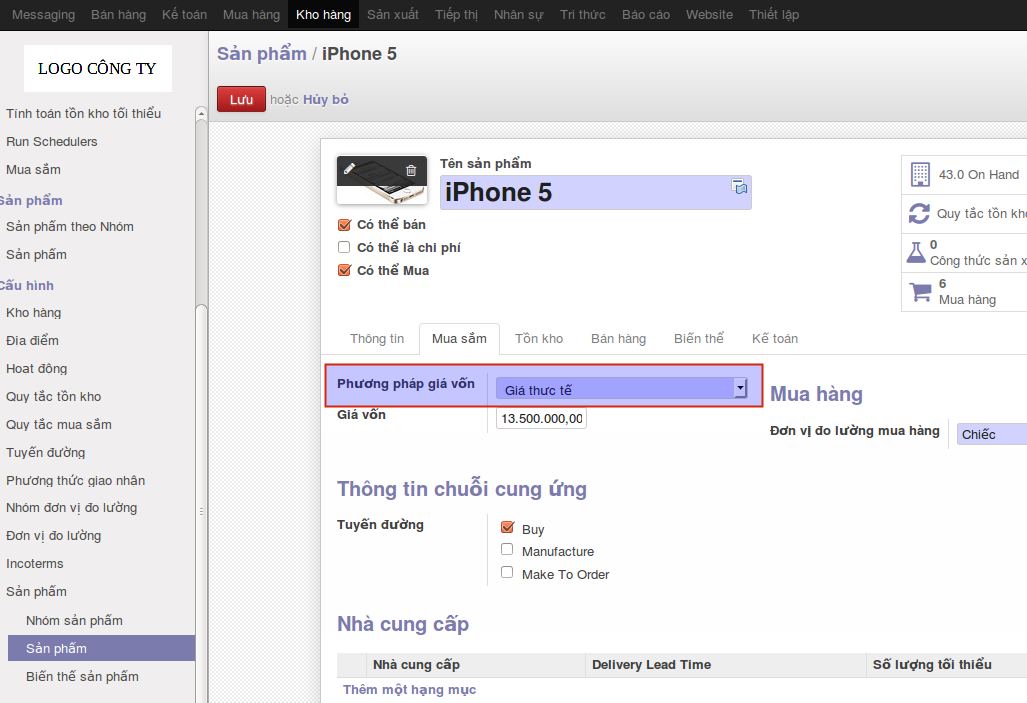The image size is (1027, 703).
Task: Open the Tiếp thị top menu
Action: tap(457, 14)
